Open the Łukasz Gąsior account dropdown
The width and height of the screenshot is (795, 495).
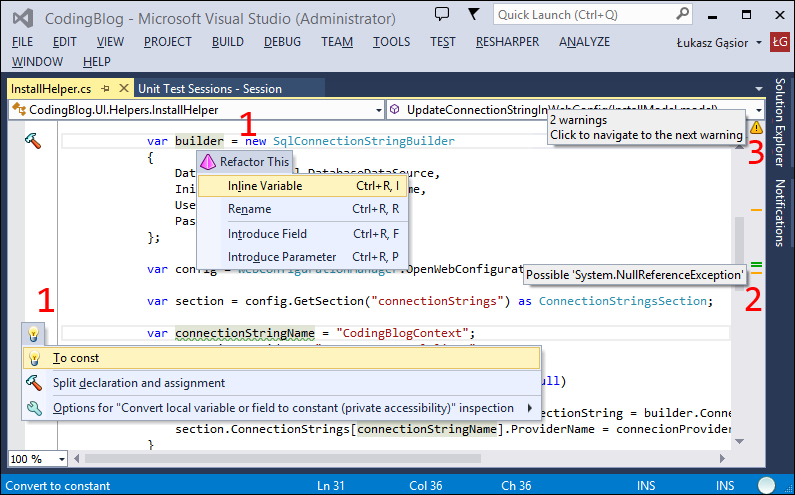[758, 43]
